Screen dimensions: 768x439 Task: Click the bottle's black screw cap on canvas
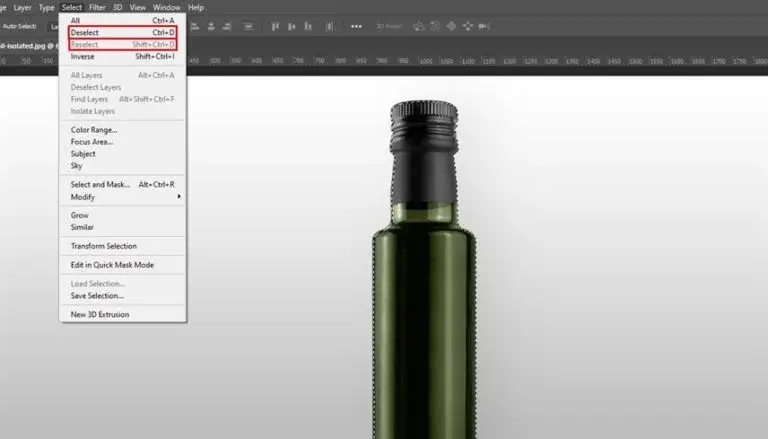[x=424, y=125]
